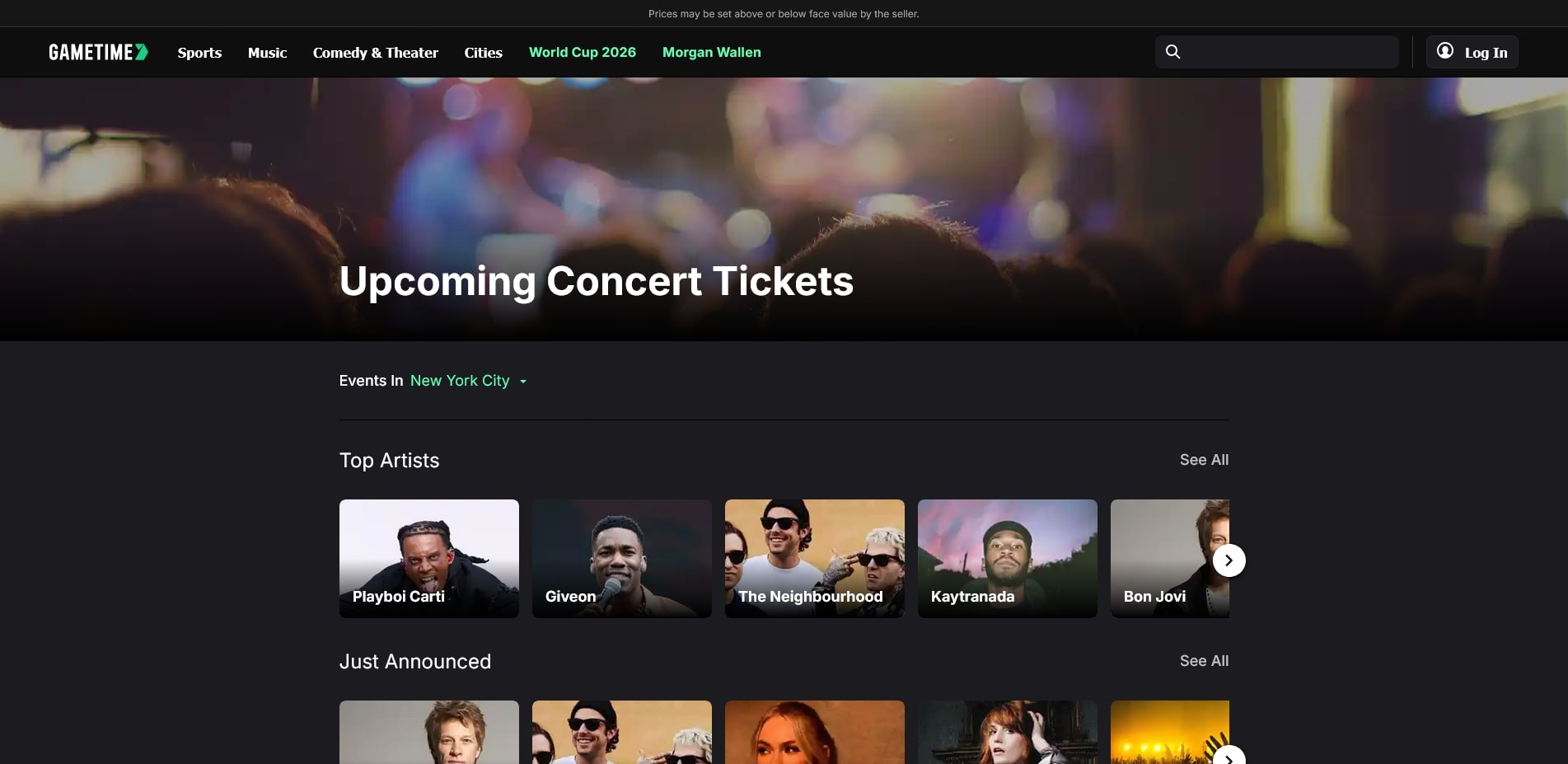Open The Neighbourhood artist card
The width and height of the screenshot is (1568, 764).
[815, 559]
